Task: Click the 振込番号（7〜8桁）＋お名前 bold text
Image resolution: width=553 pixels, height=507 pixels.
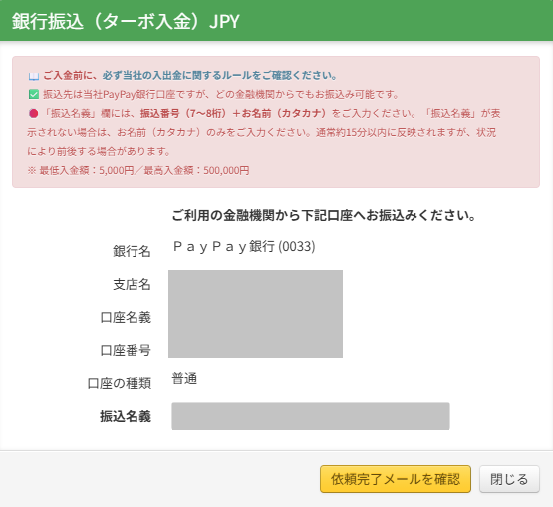Action: 233,114
